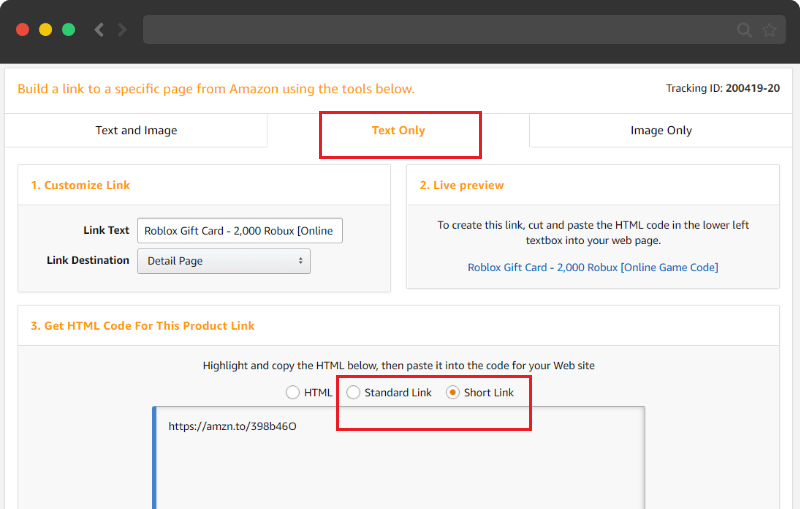Image resolution: width=800 pixels, height=509 pixels.
Task: Click the red close window button
Action: [22, 30]
